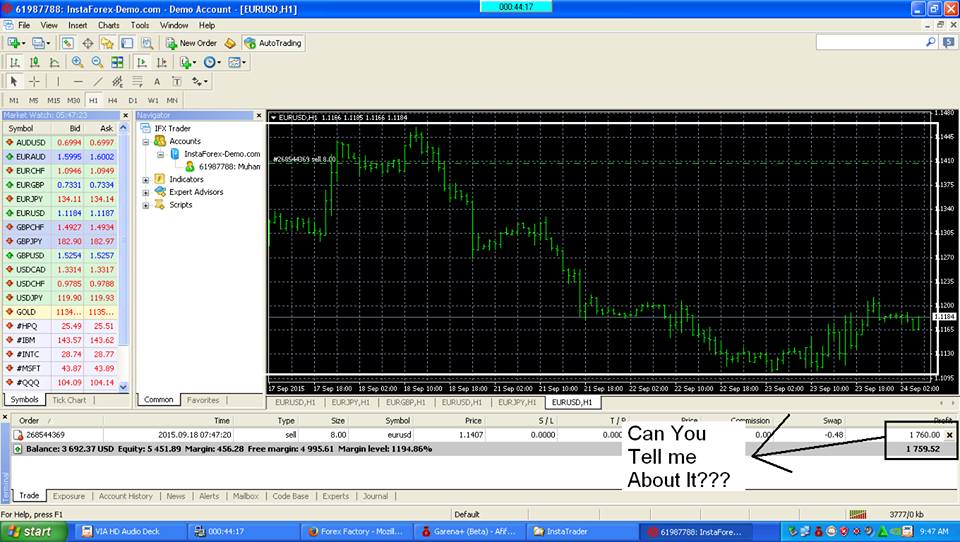Open the Charts menu
Screen dimensions: 960x542
click(108, 25)
